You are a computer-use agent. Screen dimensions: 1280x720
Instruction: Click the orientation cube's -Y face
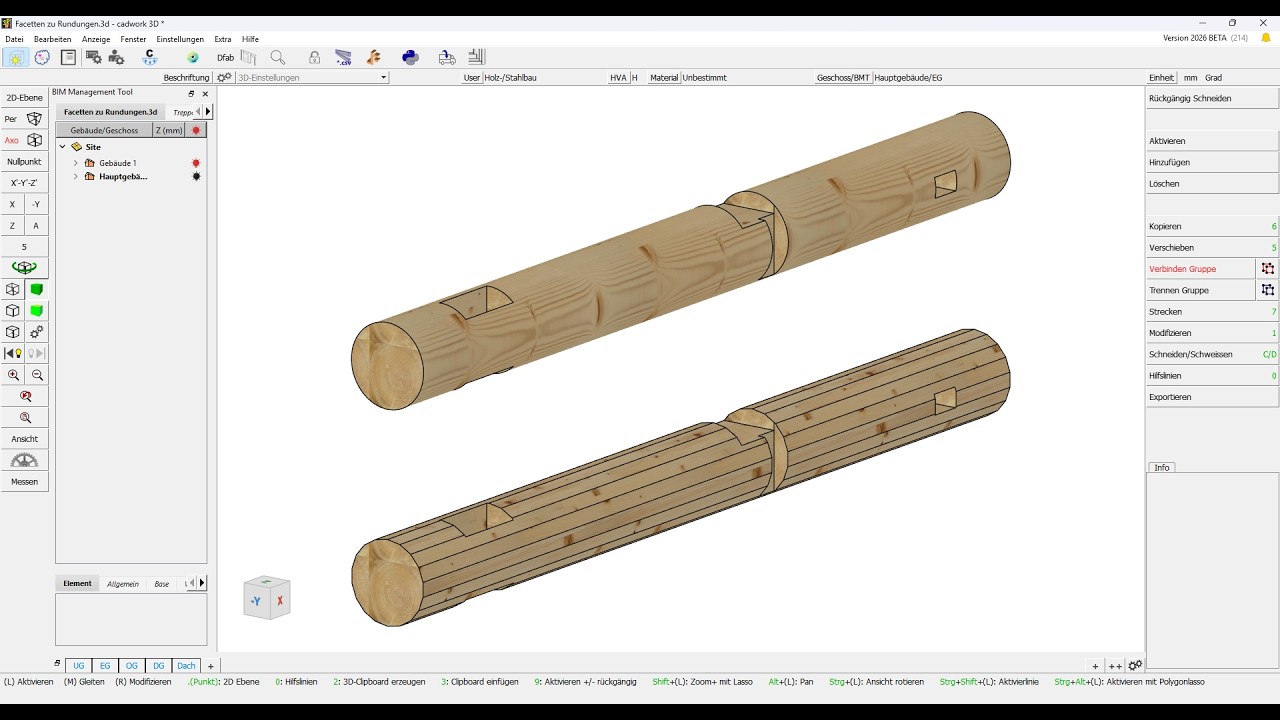tap(256, 601)
